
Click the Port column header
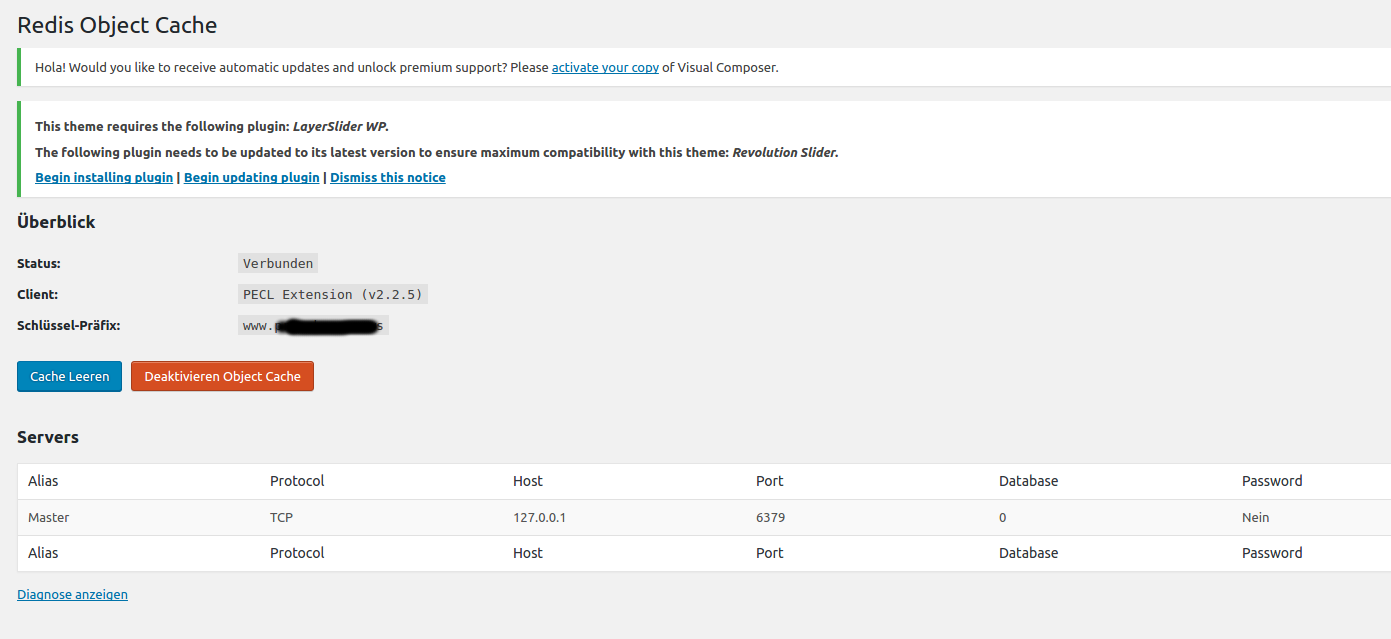(770, 481)
